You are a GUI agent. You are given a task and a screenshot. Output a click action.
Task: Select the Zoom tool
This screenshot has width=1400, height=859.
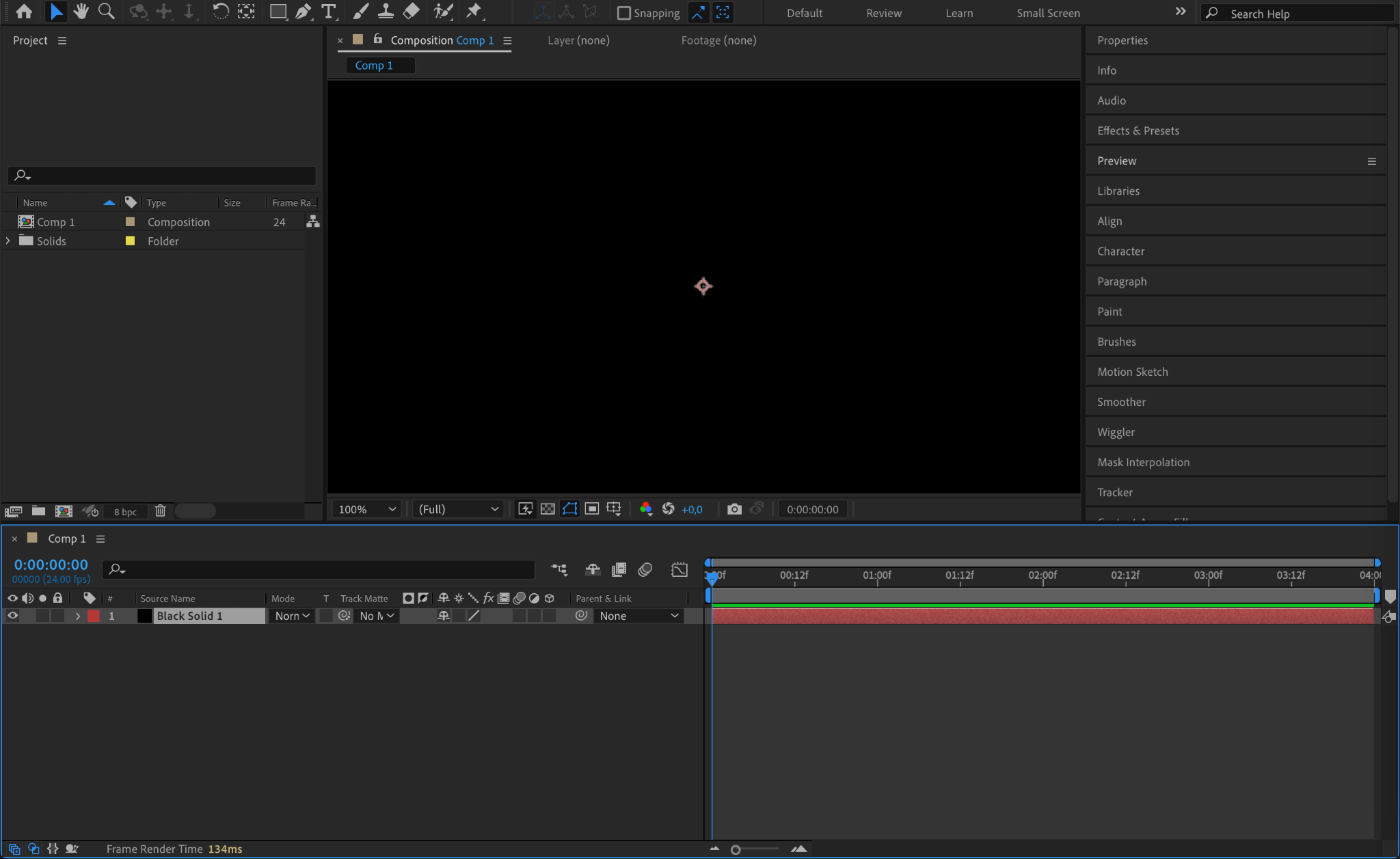[106, 12]
